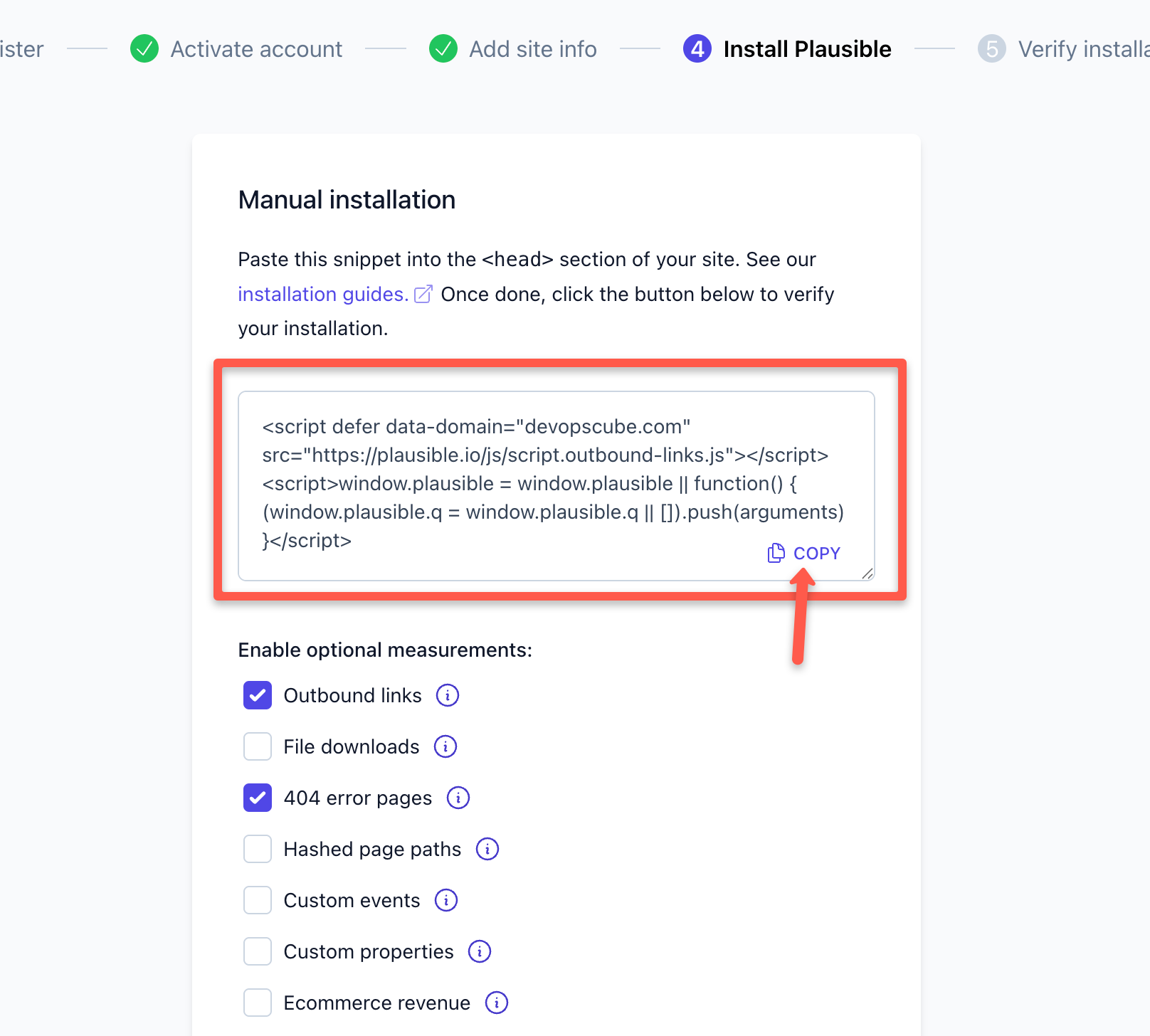
Task: Open the installation guides link
Action: 322,293
